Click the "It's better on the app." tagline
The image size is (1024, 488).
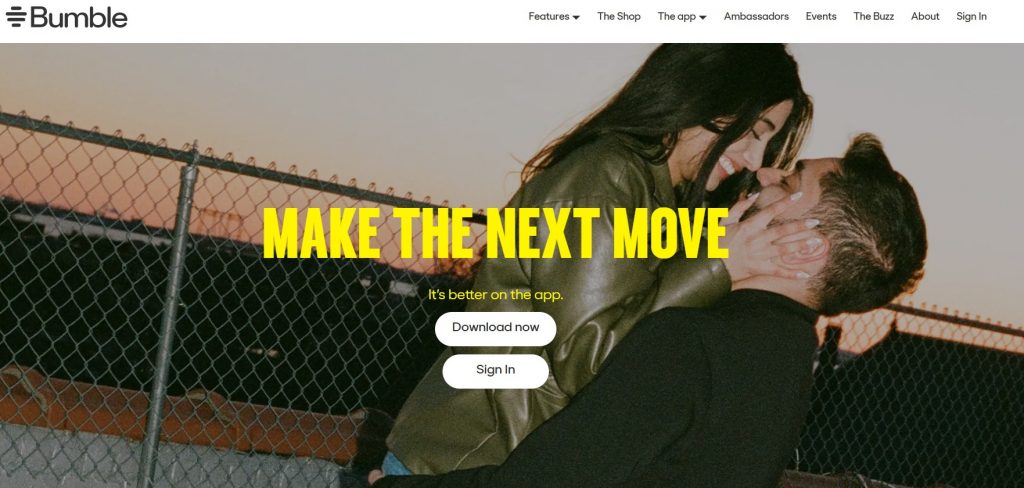pyautogui.click(x=496, y=295)
